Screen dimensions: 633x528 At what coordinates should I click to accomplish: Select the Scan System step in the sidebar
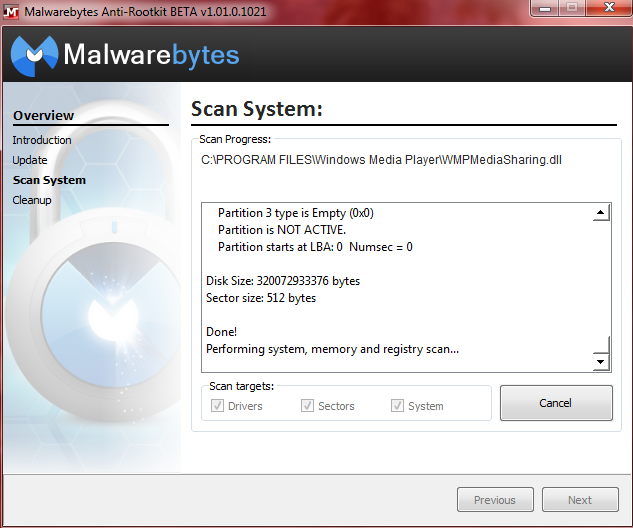[49, 180]
